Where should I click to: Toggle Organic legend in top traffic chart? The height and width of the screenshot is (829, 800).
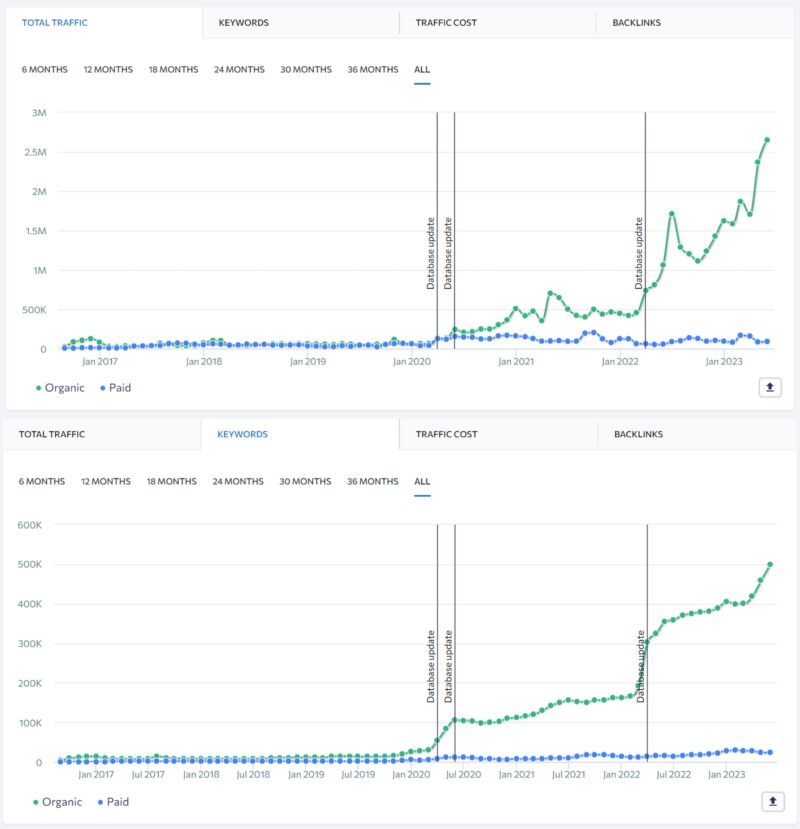tap(60, 388)
